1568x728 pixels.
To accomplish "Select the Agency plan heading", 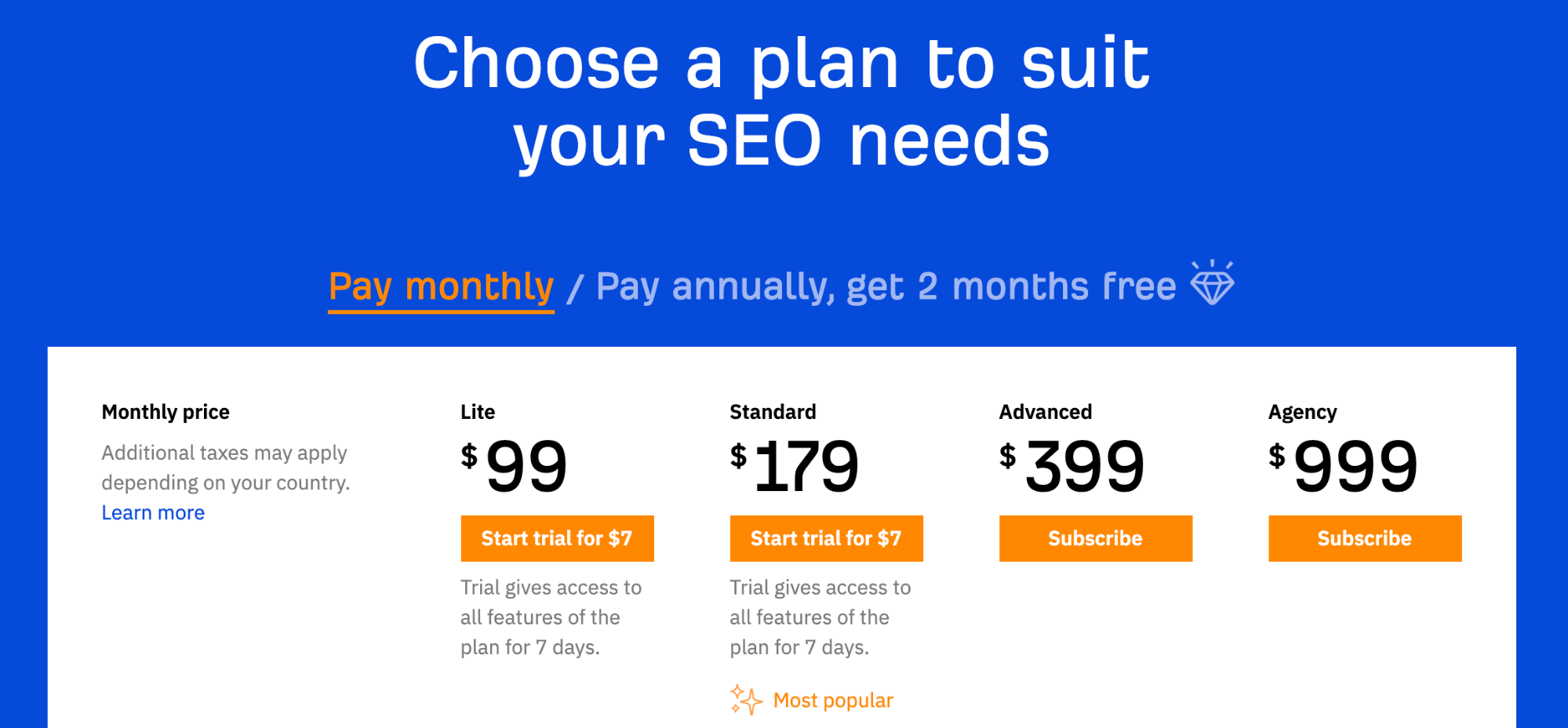I will [x=1301, y=411].
